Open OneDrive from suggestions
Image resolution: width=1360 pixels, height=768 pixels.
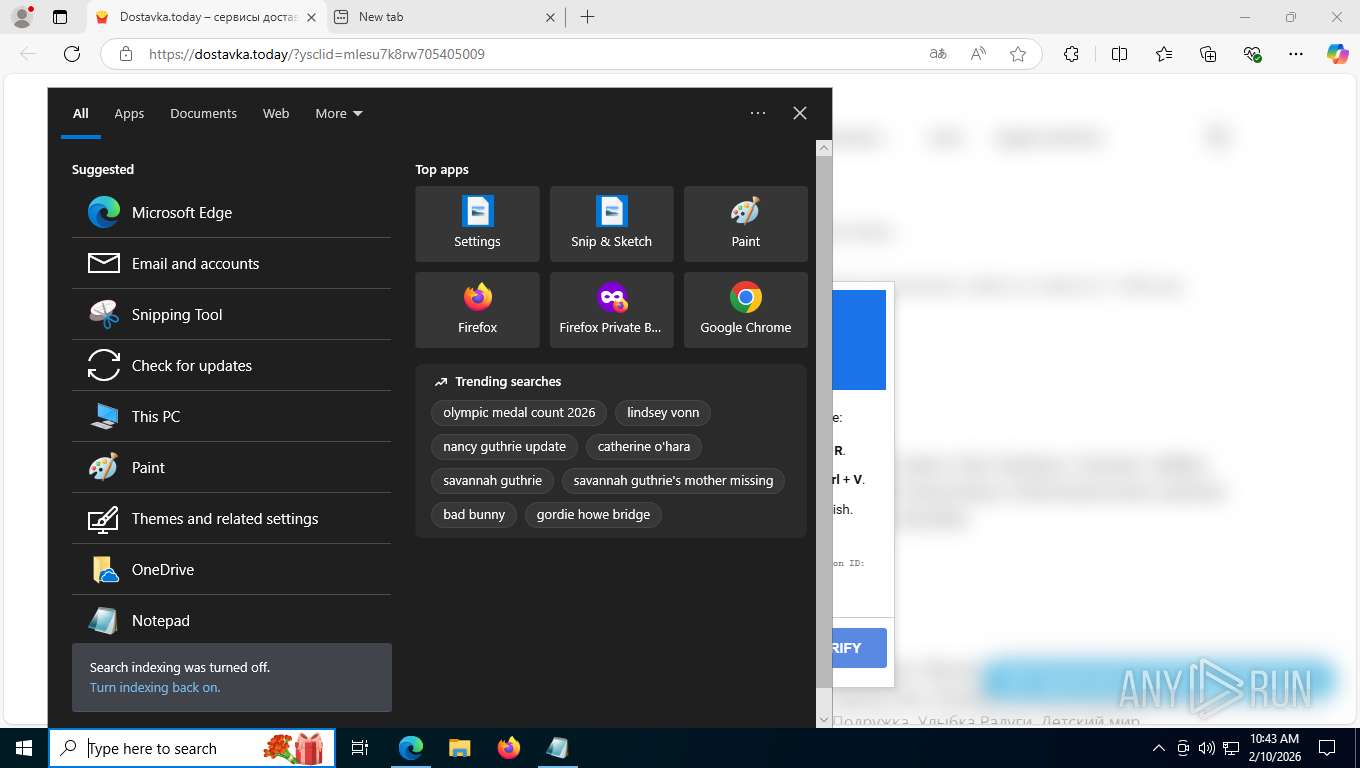pyautogui.click(x=231, y=569)
